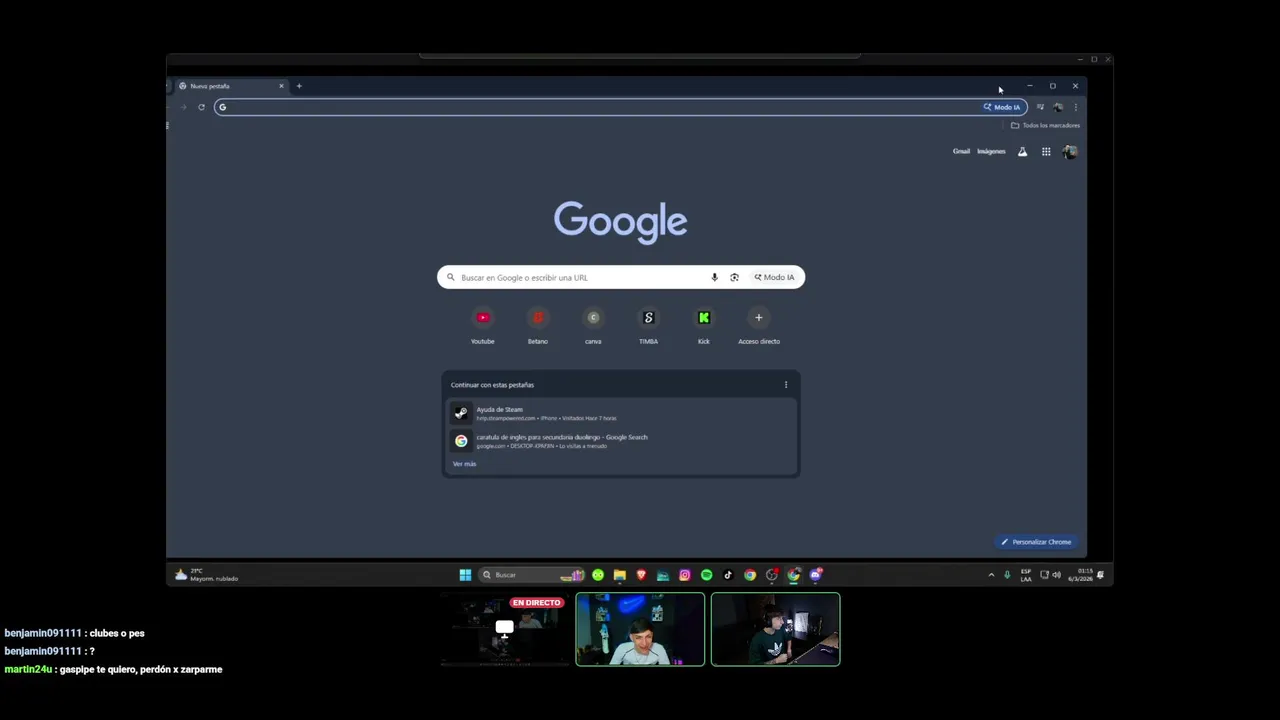
Task: Open Instagram from taskbar
Action: 685,575
